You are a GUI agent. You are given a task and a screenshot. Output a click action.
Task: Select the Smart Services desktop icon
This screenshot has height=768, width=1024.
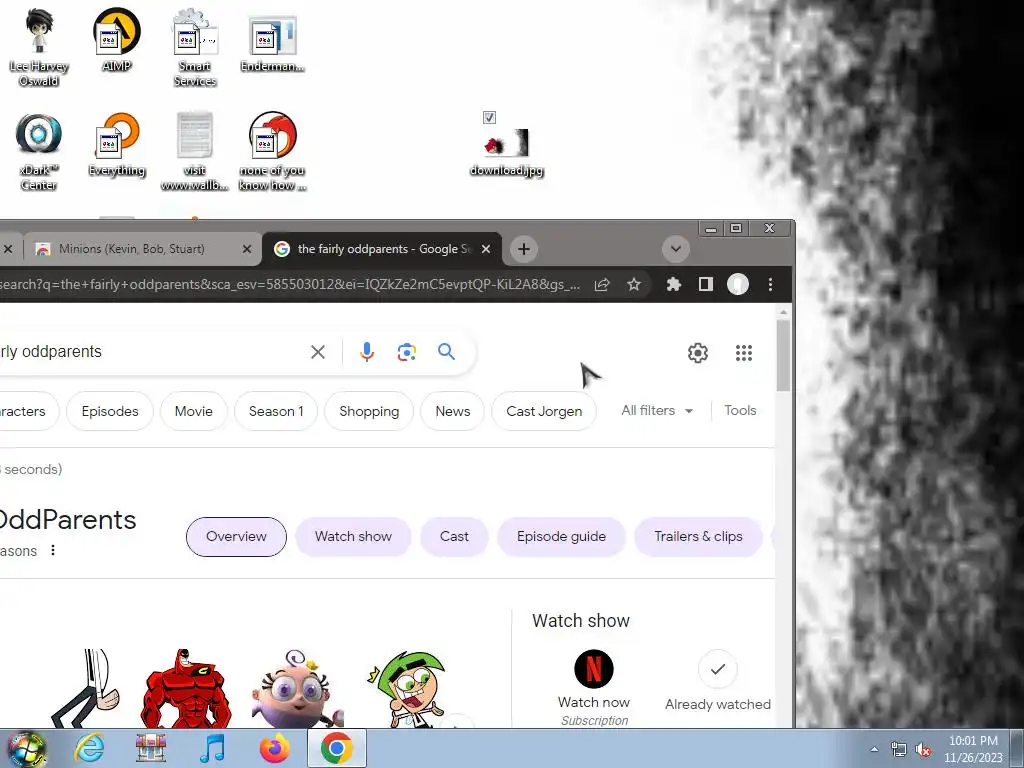tap(195, 47)
